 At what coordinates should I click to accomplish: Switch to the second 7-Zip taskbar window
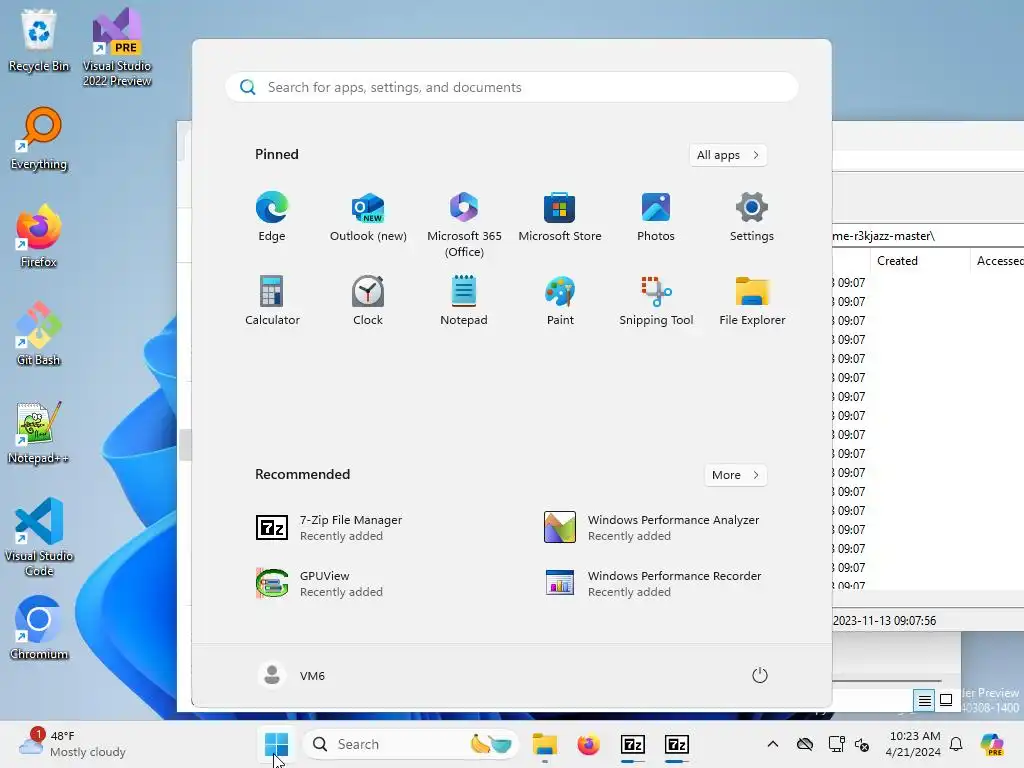pos(677,744)
